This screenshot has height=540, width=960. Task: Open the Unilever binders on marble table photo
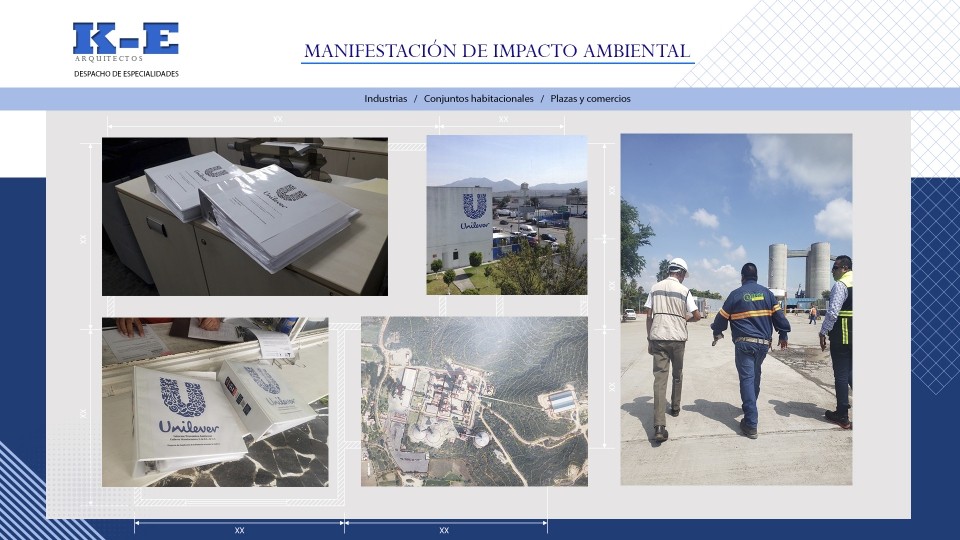pyautogui.click(x=214, y=401)
